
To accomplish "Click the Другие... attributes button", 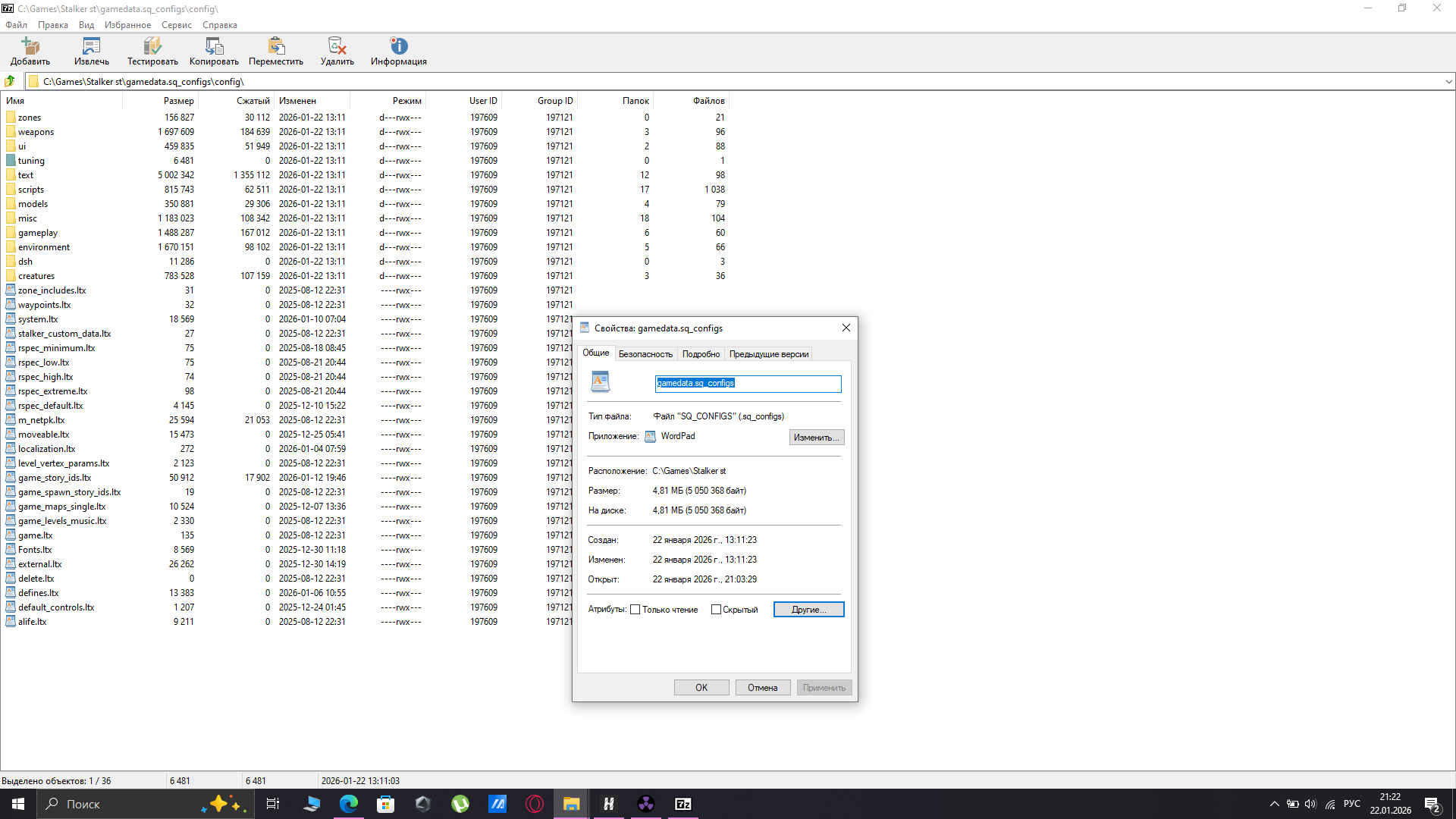I will coord(808,610).
